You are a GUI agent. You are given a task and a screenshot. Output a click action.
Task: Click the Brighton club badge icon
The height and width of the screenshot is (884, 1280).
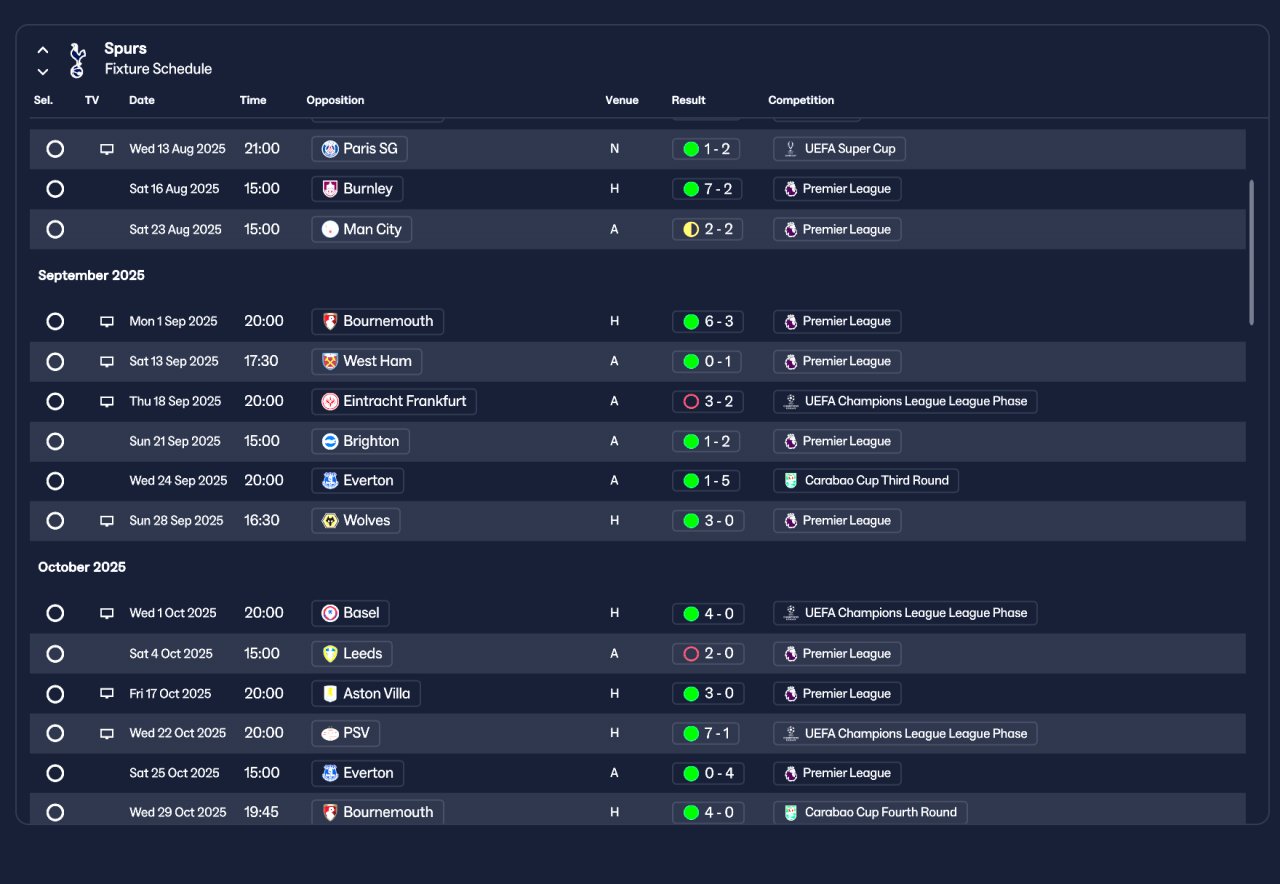click(x=330, y=441)
